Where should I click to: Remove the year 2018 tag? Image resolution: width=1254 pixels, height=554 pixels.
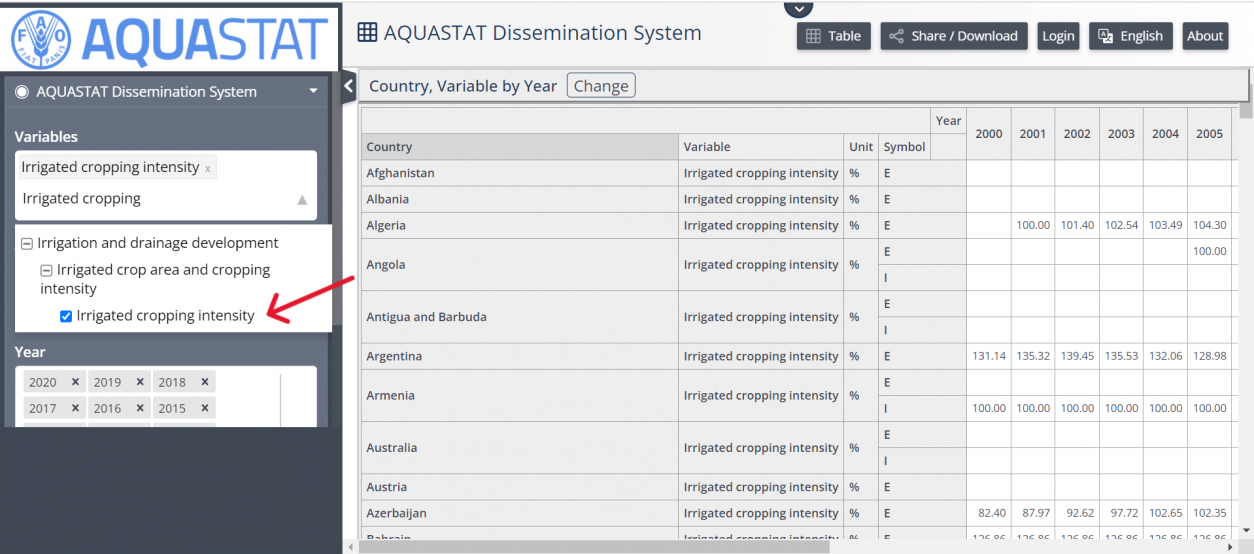[x=205, y=382]
